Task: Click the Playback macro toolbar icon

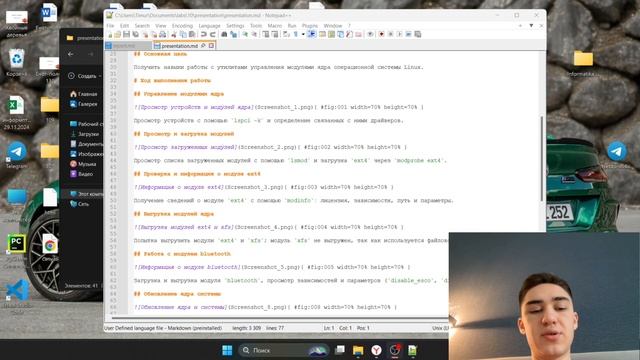Action: click(400, 34)
